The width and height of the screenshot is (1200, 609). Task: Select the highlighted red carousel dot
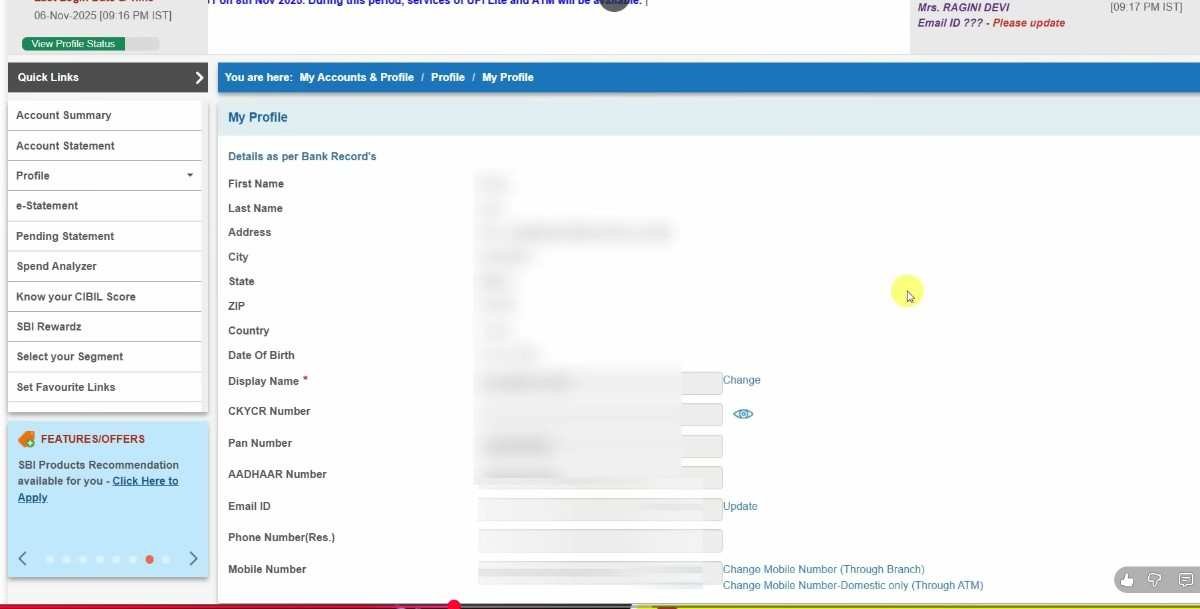tap(149, 560)
